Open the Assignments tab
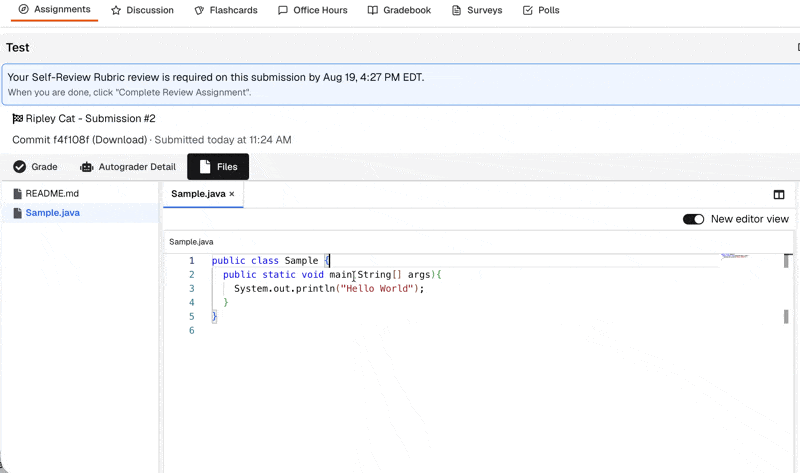800x473 pixels. point(54,10)
